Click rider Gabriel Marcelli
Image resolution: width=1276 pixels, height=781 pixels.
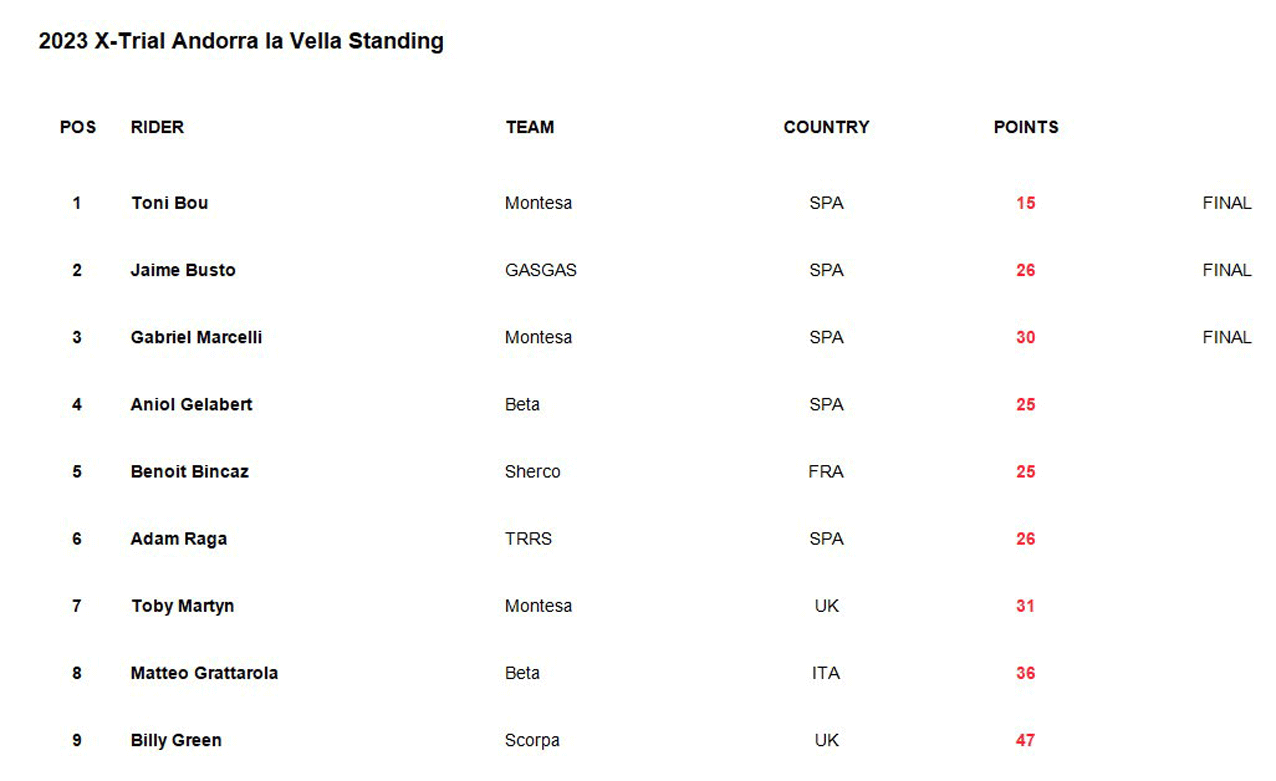[196, 337]
